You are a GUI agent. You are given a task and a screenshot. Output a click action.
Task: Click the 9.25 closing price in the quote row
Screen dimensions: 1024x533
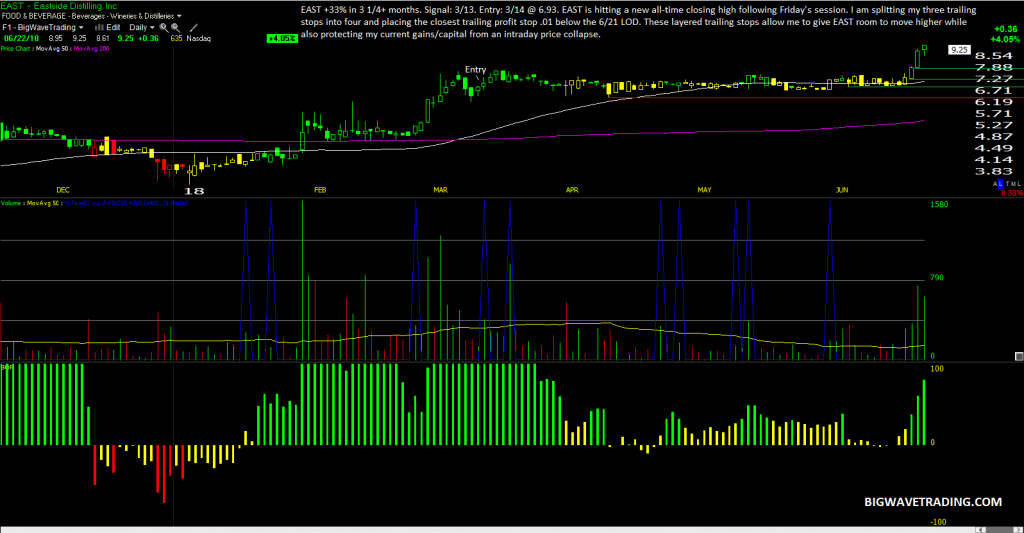[x=125, y=39]
